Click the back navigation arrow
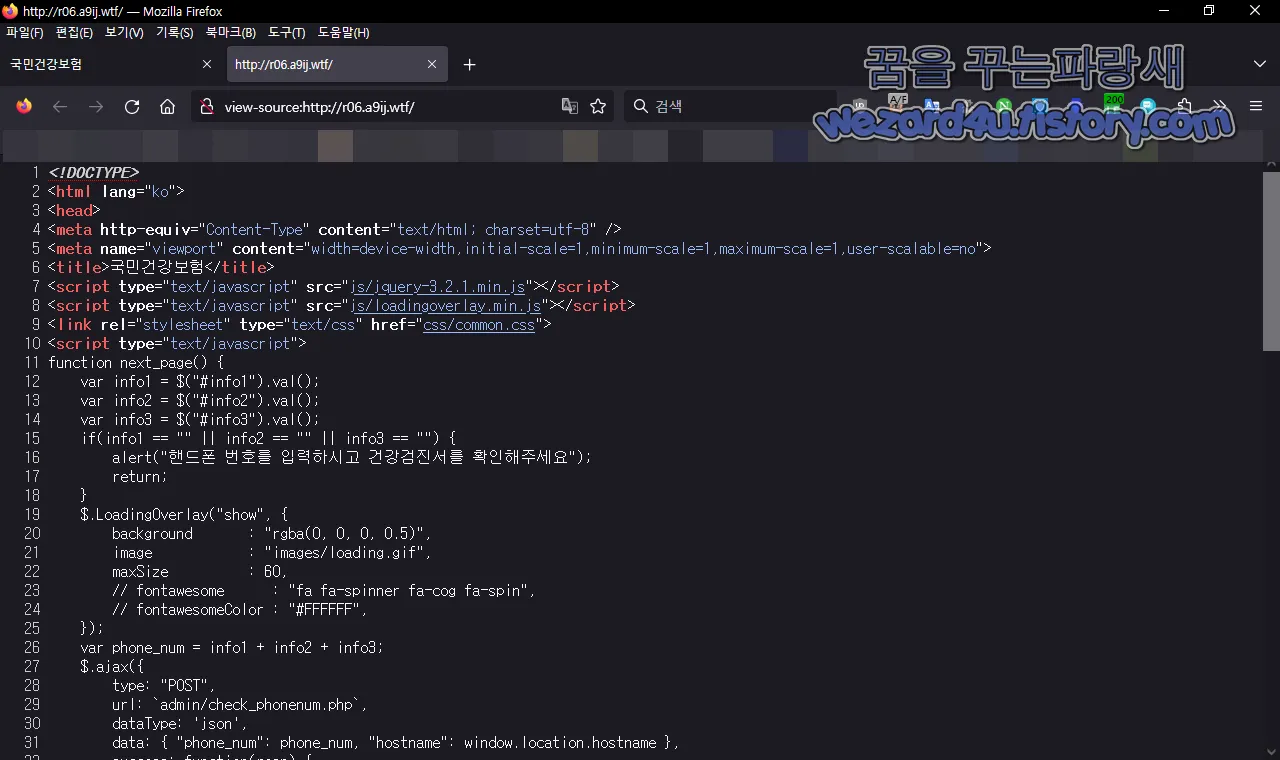This screenshot has width=1280, height=760. (x=60, y=107)
